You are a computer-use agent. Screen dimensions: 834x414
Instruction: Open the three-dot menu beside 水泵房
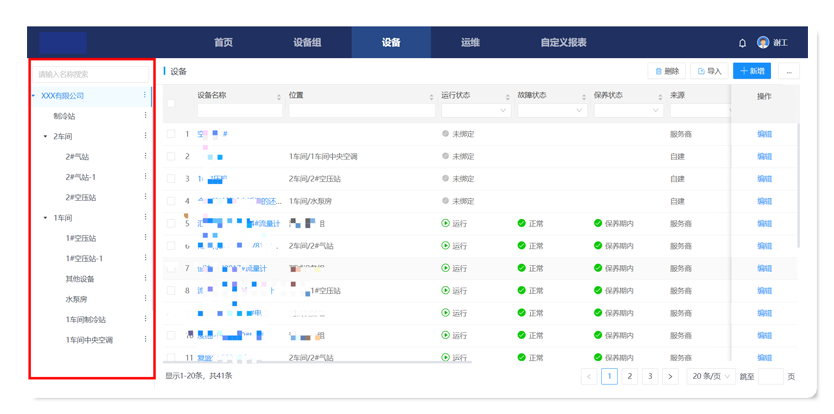click(145, 299)
